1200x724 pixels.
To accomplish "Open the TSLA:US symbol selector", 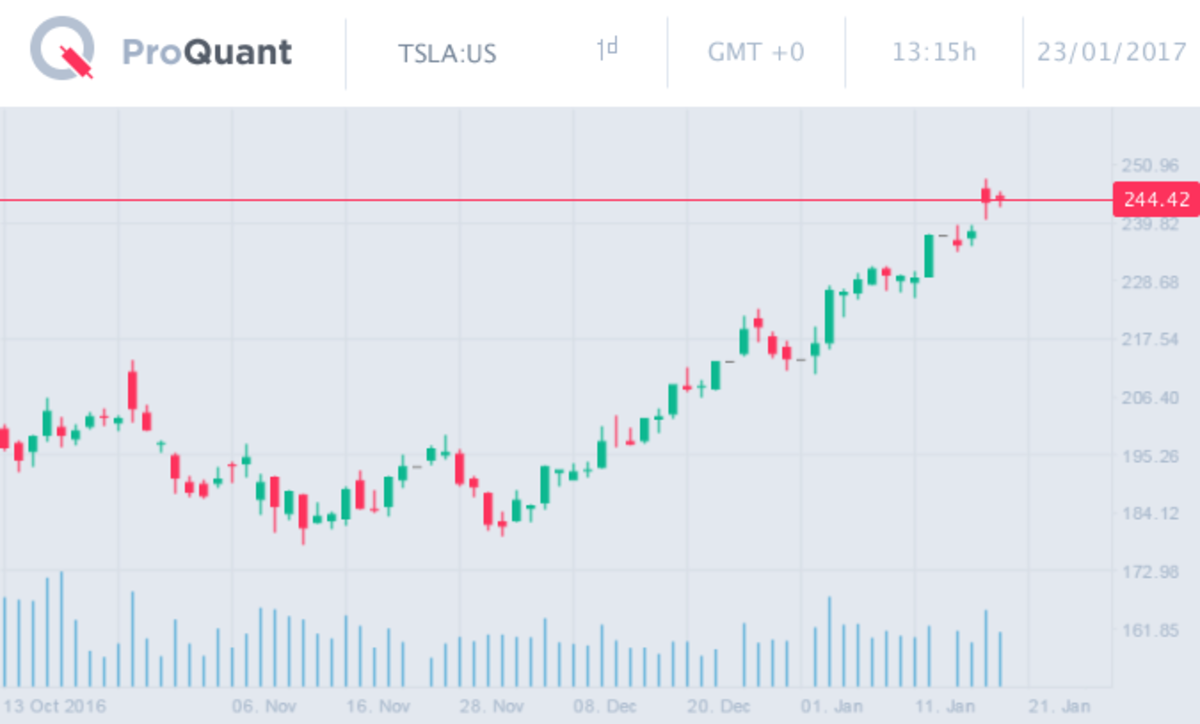I will pyautogui.click(x=447, y=52).
